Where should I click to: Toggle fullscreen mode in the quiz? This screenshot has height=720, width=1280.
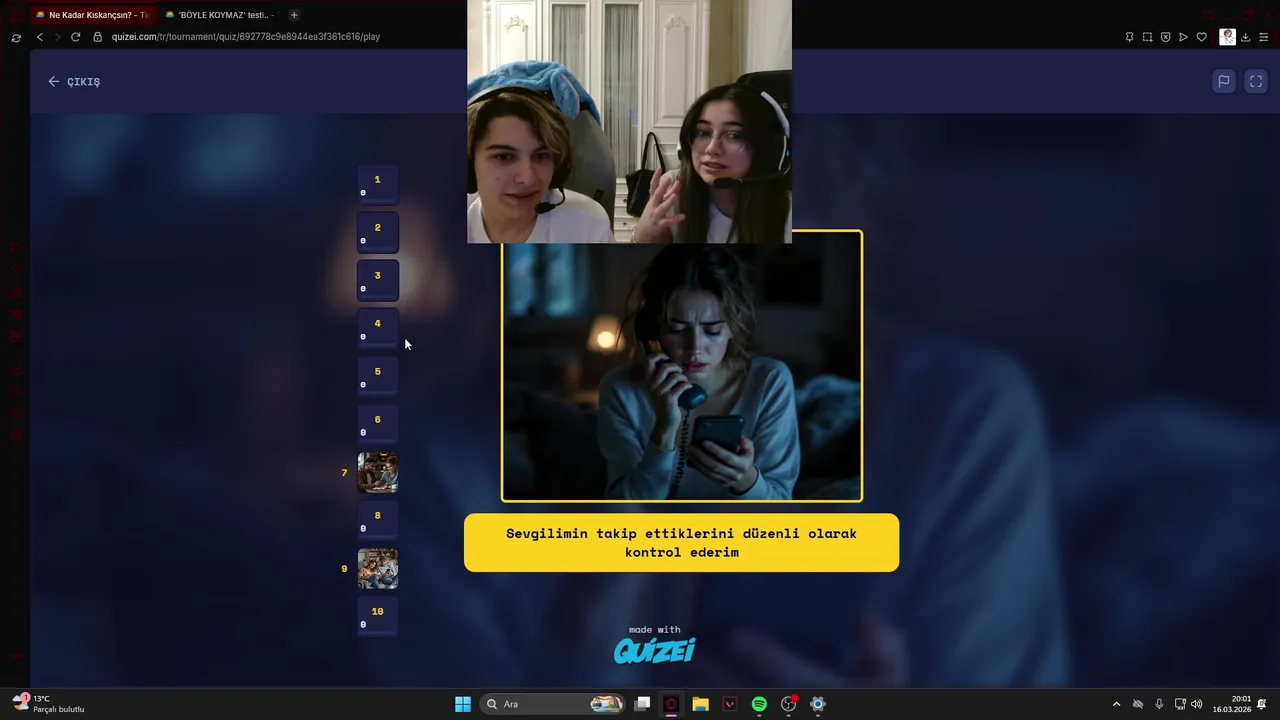click(1256, 82)
